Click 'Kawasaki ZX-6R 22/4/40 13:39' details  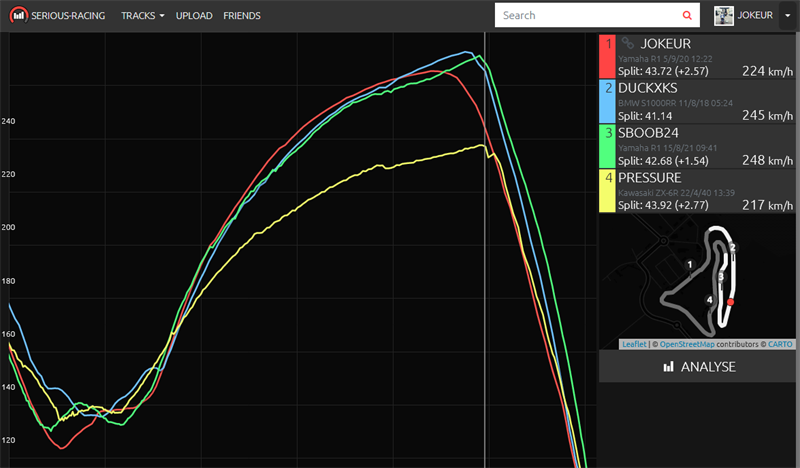677,193
